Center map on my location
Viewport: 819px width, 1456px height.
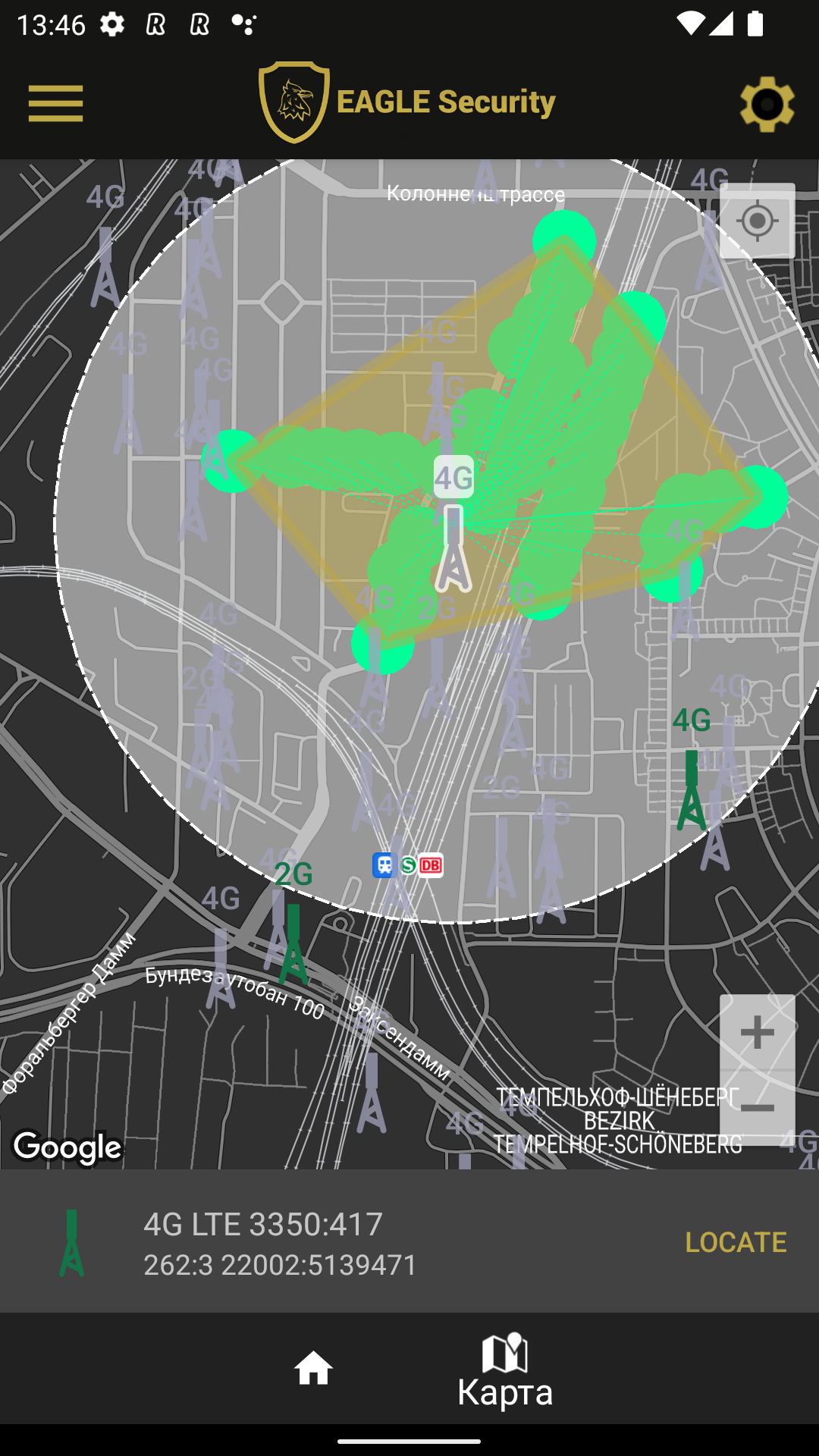(x=757, y=221)
